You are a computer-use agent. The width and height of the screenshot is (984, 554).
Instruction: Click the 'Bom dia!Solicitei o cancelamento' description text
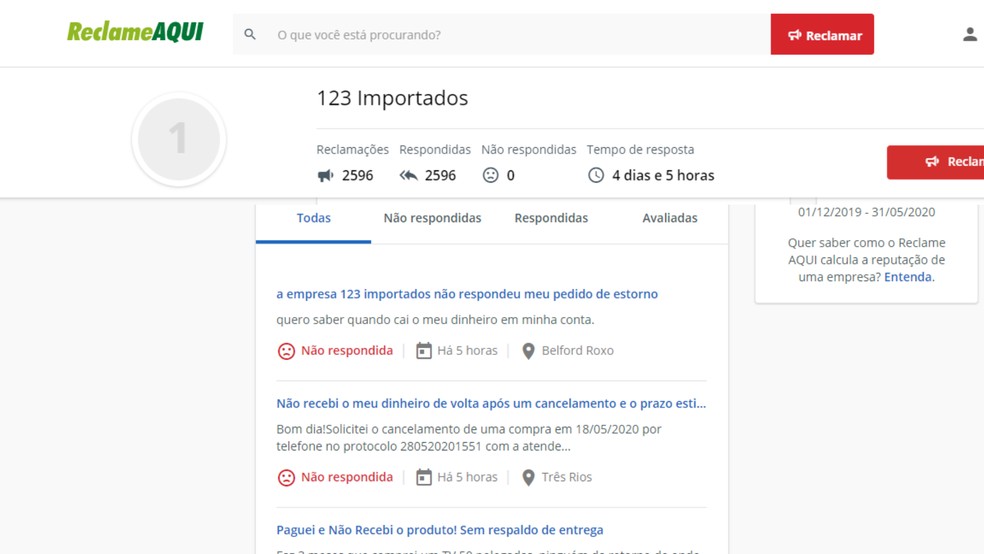469,438
